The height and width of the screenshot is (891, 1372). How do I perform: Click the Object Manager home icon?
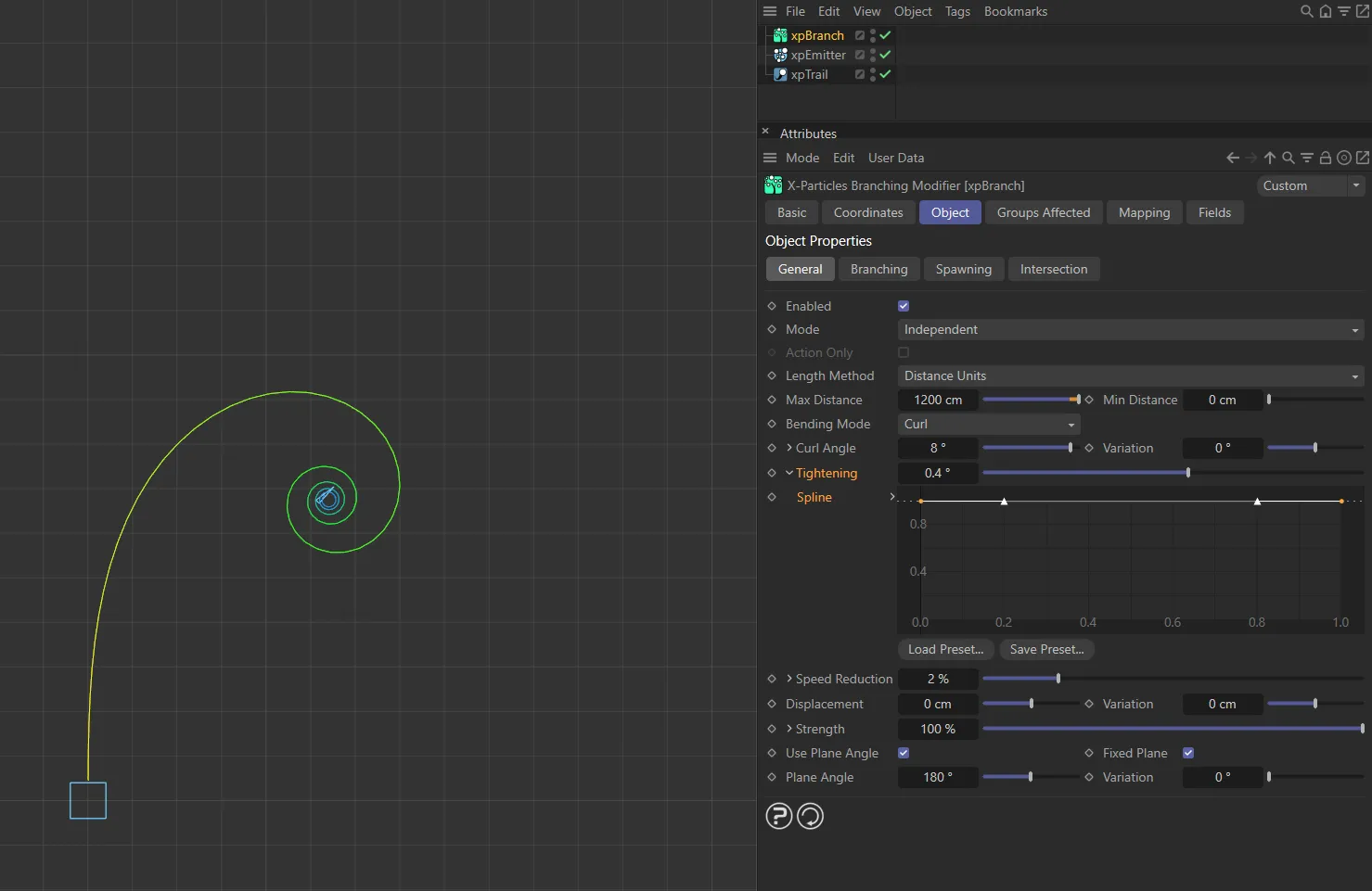tap(1325, 11)
